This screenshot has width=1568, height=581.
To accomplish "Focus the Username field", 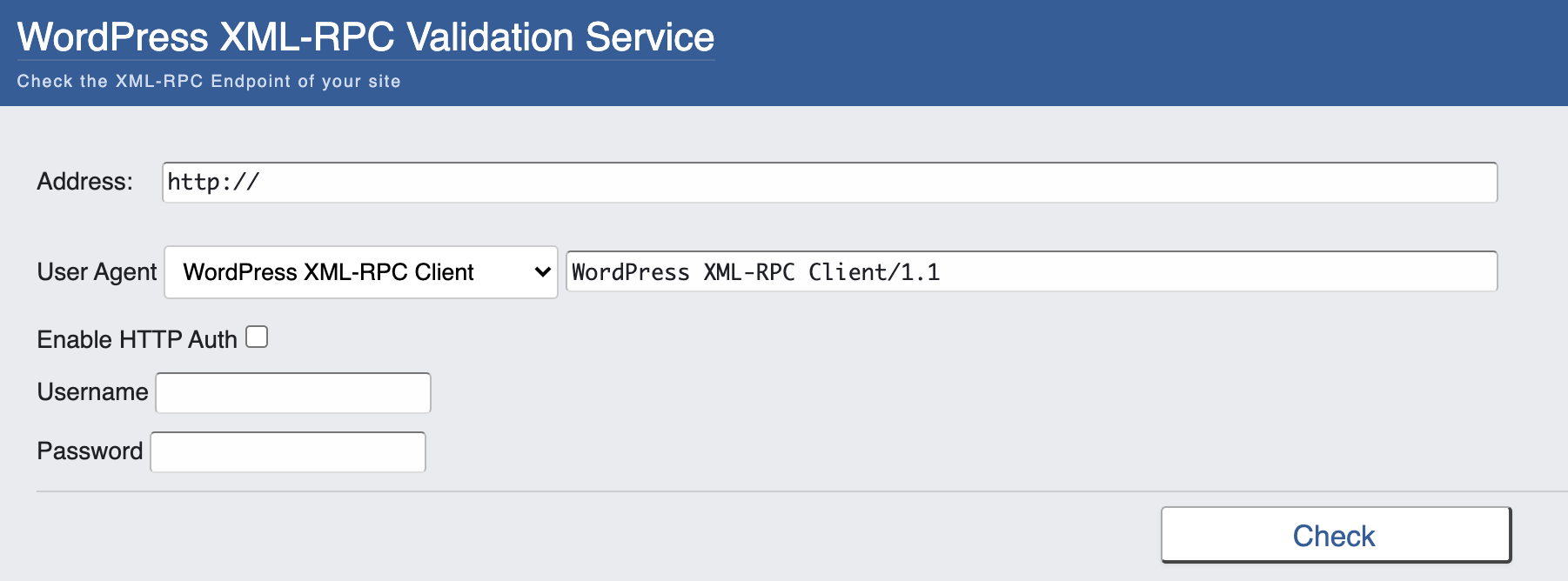I will tap(293, 393).
